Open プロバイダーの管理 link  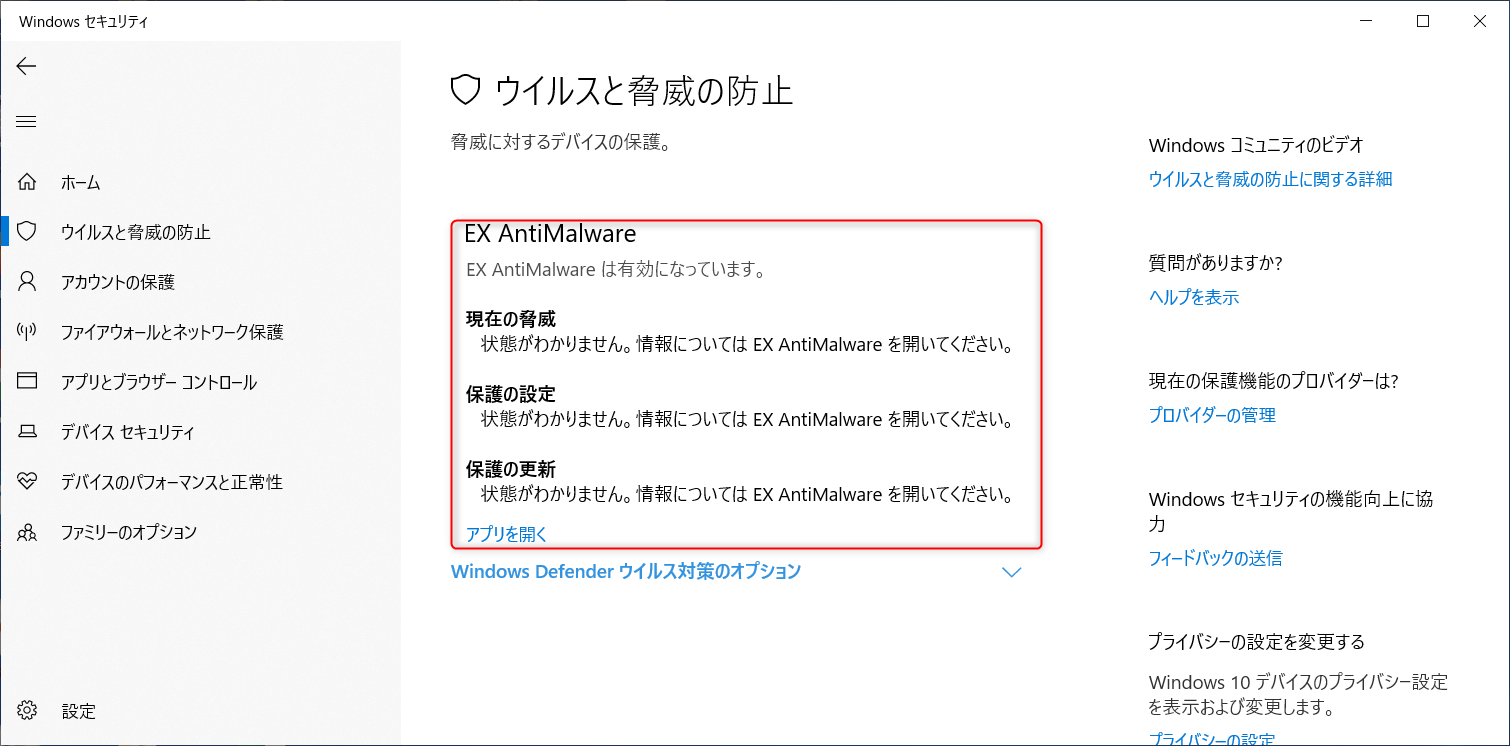click(1212, 415)
